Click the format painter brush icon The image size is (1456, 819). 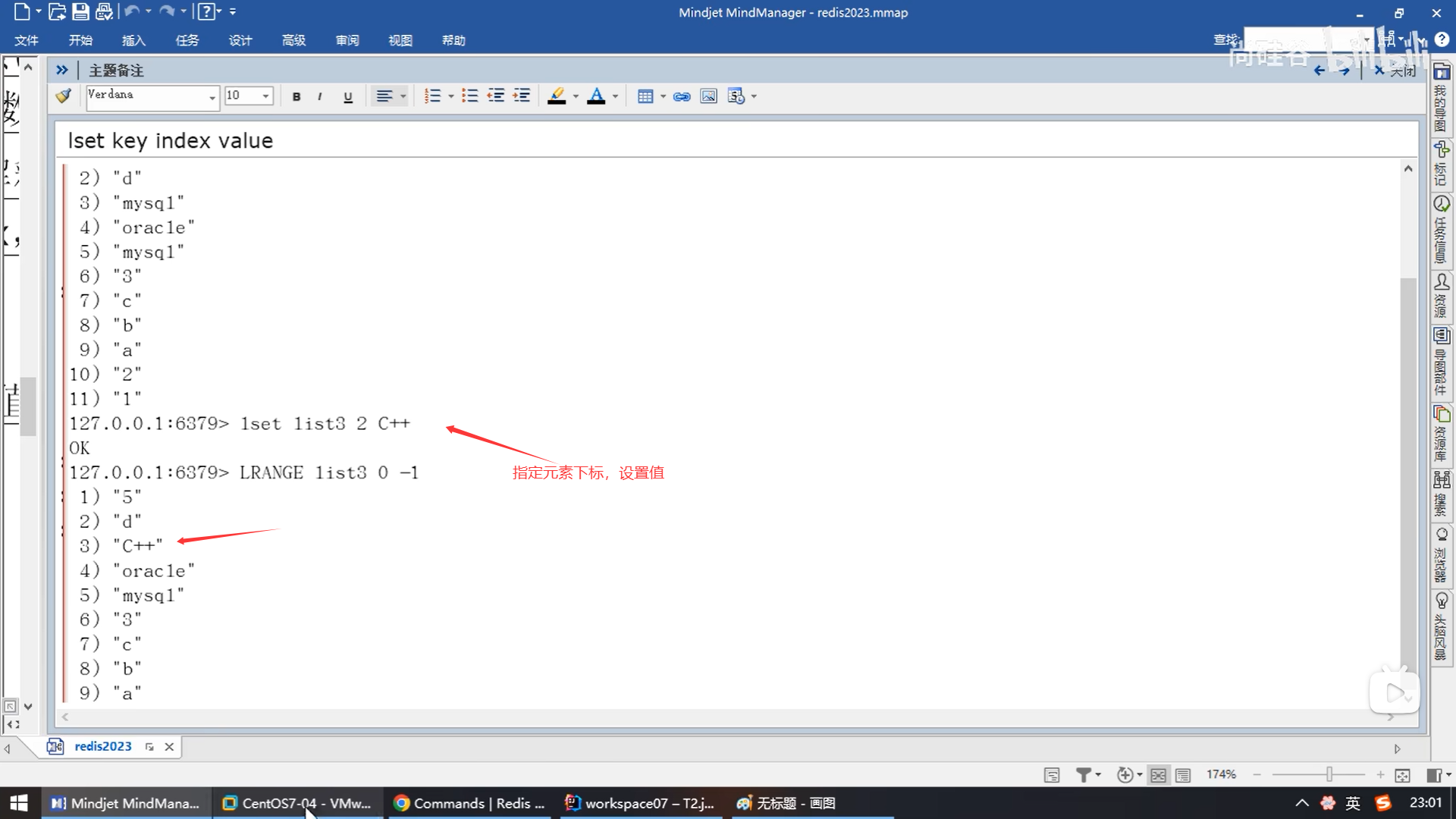coord(64,96)
